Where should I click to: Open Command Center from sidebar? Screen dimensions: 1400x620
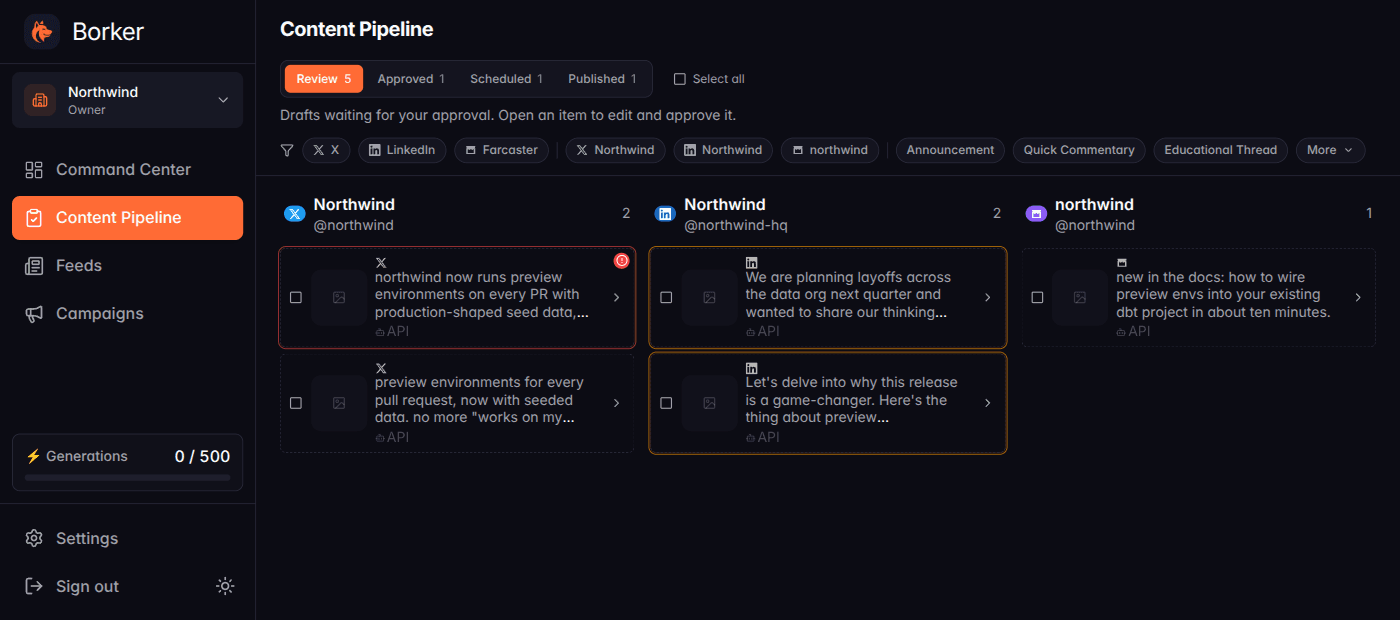(127, 170)
